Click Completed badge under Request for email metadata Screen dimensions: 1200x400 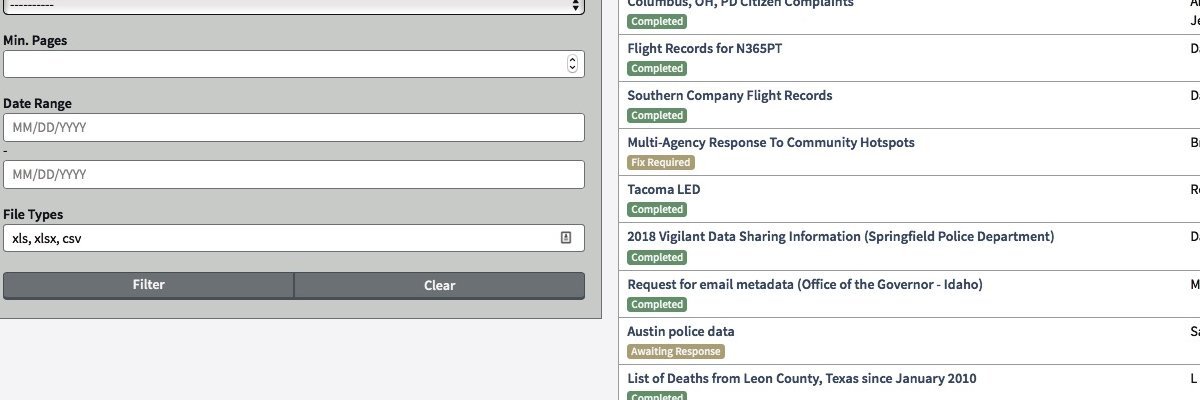click(x=657, y=304)
